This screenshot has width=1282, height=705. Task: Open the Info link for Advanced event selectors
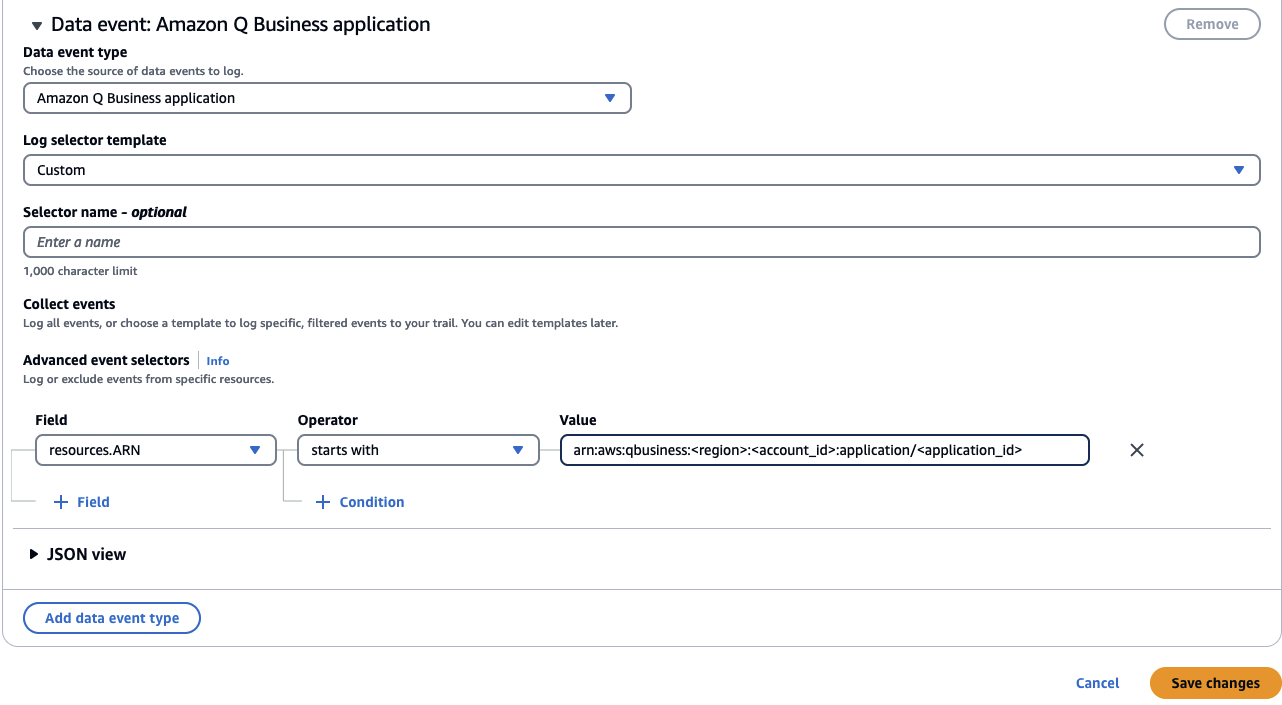coord(217,361)
